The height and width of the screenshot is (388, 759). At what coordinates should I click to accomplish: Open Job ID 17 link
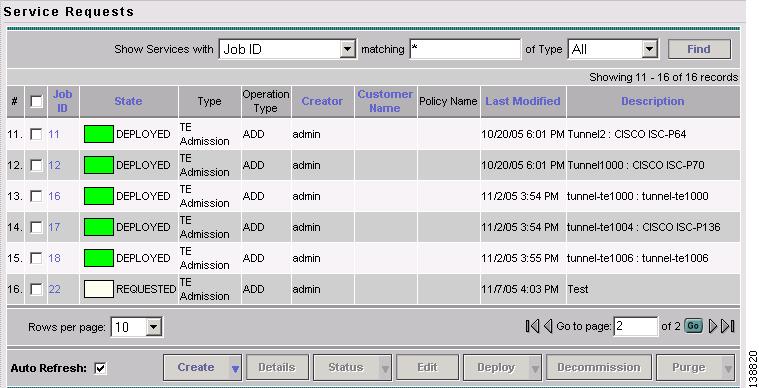tap(54, 227)
